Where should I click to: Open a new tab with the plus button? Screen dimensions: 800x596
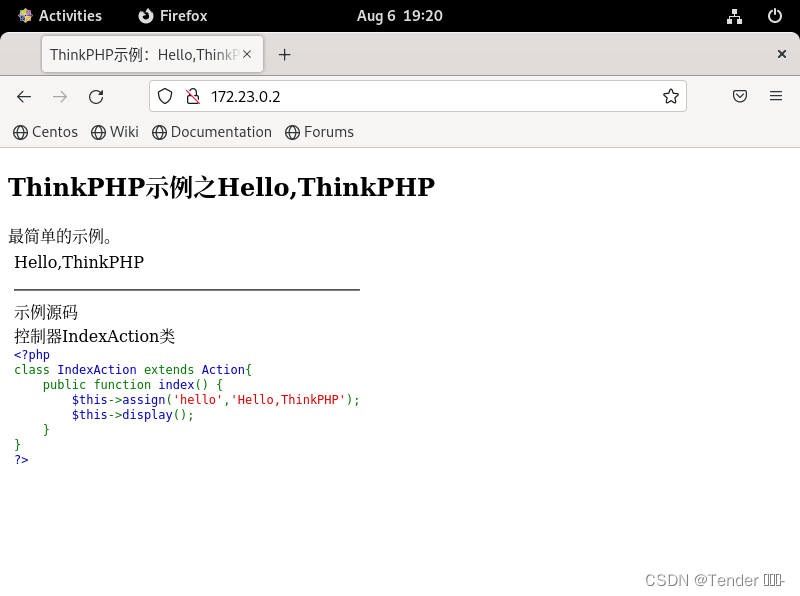pos(284,54)
